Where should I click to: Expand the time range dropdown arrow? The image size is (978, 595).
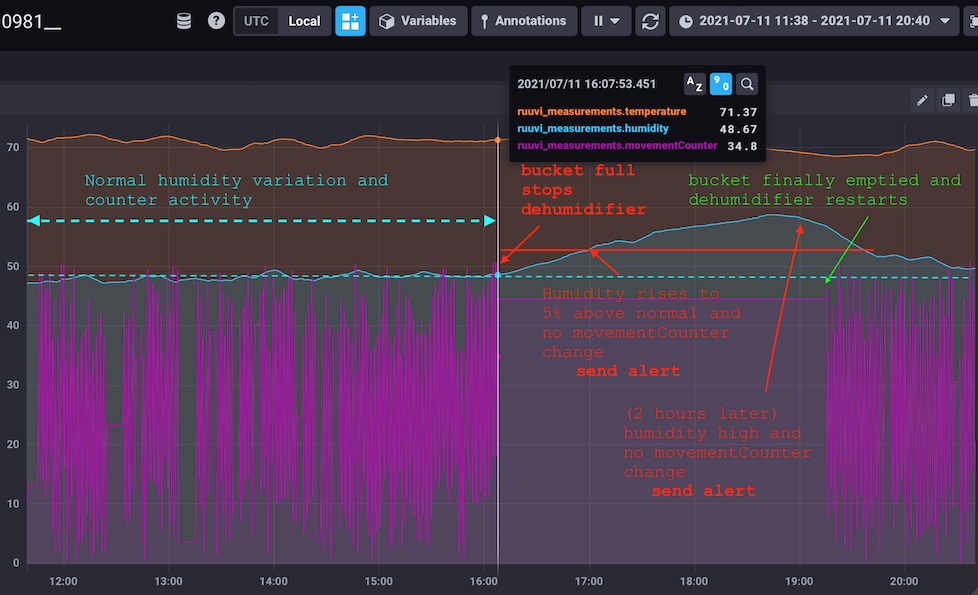tap(945, 21)
